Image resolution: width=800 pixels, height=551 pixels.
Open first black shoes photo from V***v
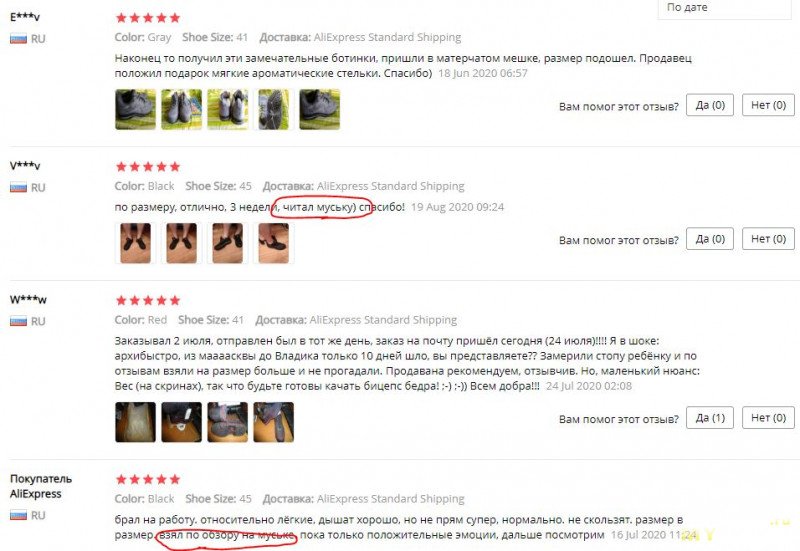pyautogui.click(x=135, y=243)
